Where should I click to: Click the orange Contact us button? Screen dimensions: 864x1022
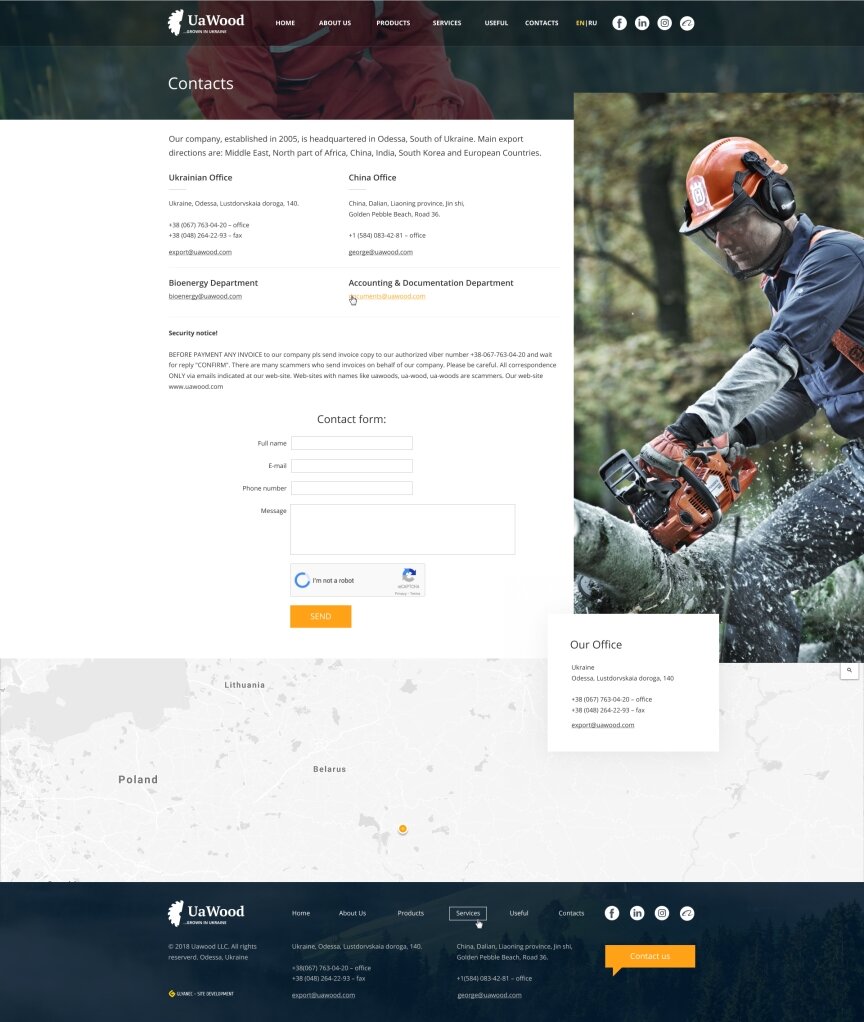click(650, 956)
